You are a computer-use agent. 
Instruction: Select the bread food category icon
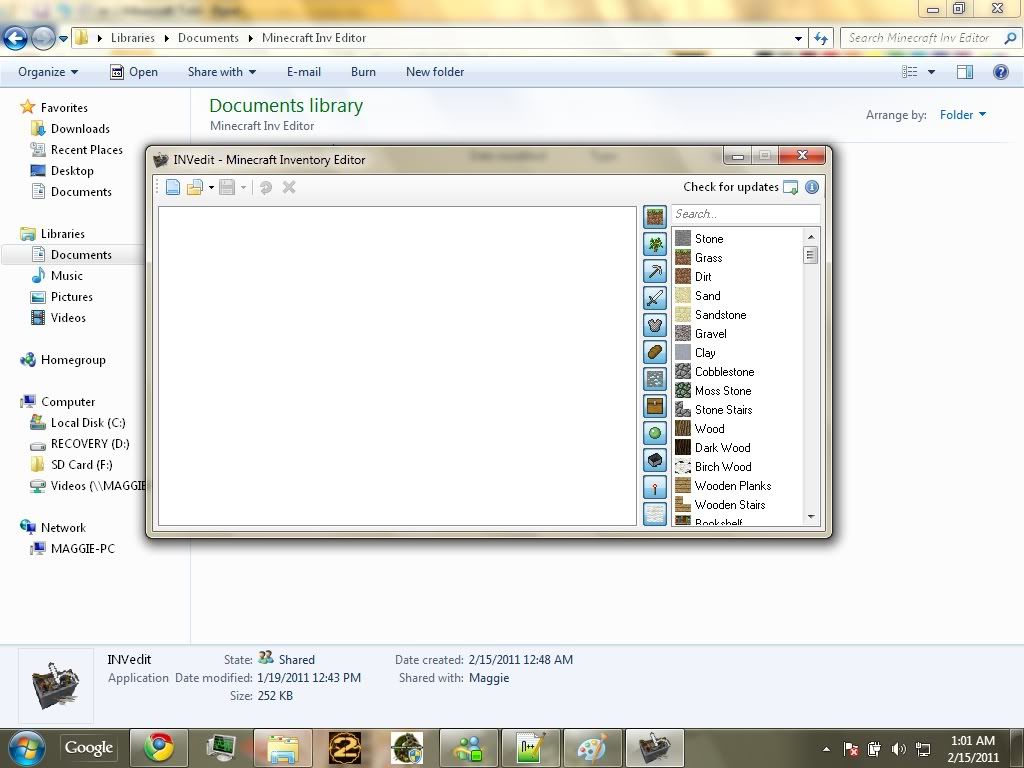(x=655, y=352)
